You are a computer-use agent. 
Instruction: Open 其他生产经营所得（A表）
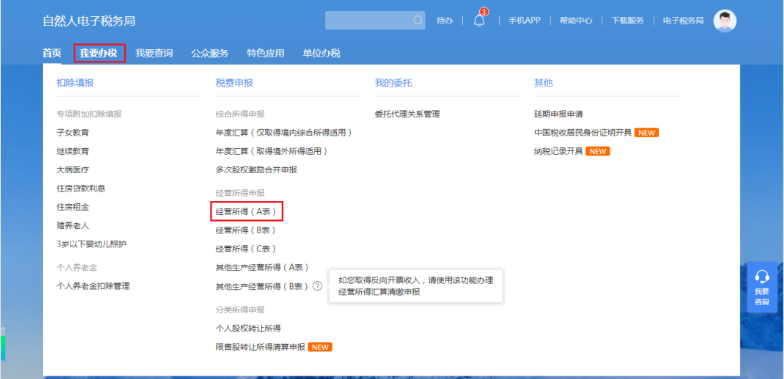coord(262,268)
